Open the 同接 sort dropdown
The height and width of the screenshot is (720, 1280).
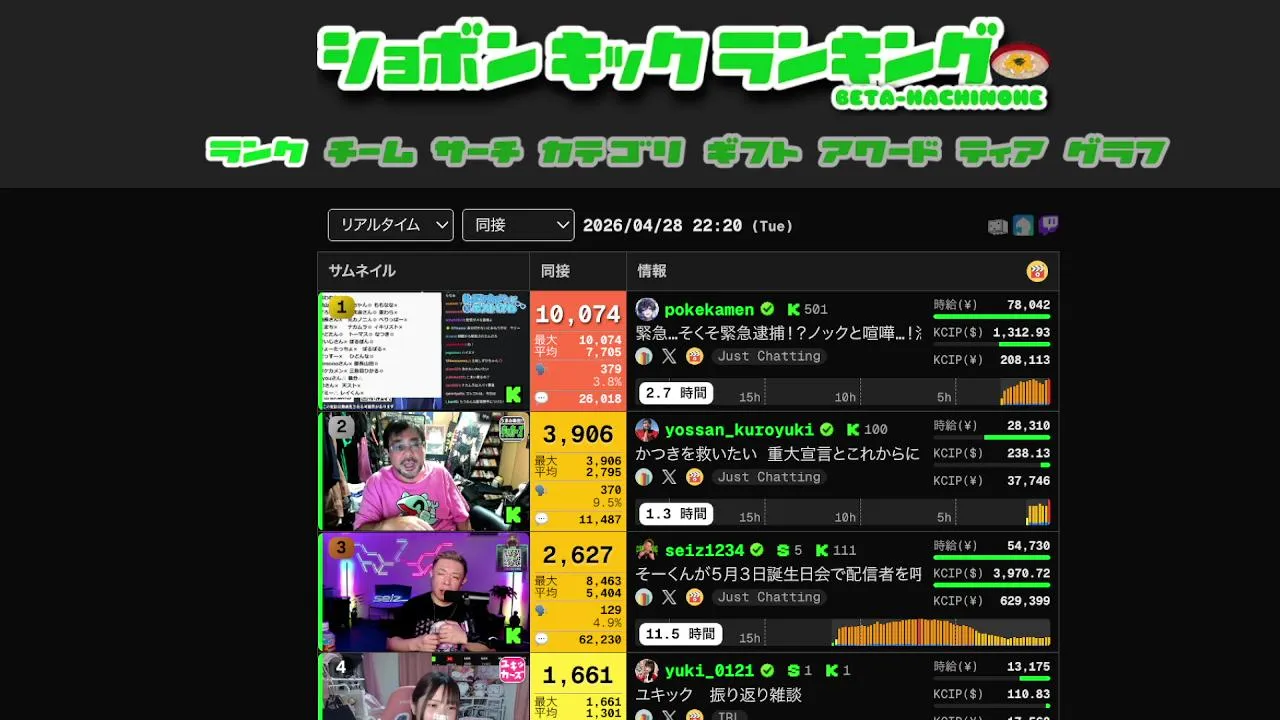(518, 225)
